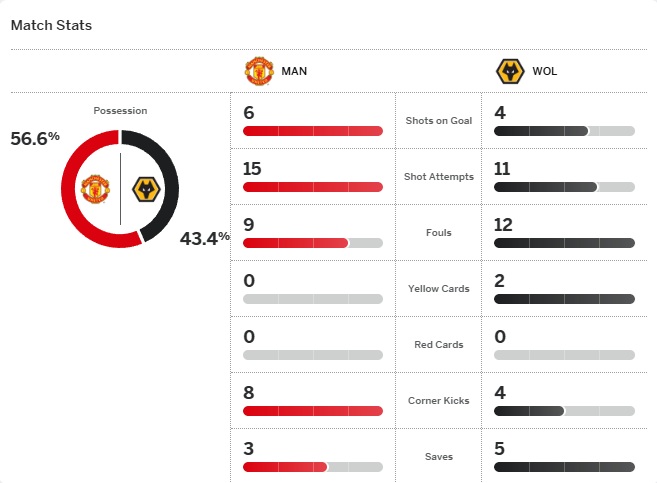Click the Manchester United Shot Attempts bar
Screen dimensions: 657x483
[312, 187]
